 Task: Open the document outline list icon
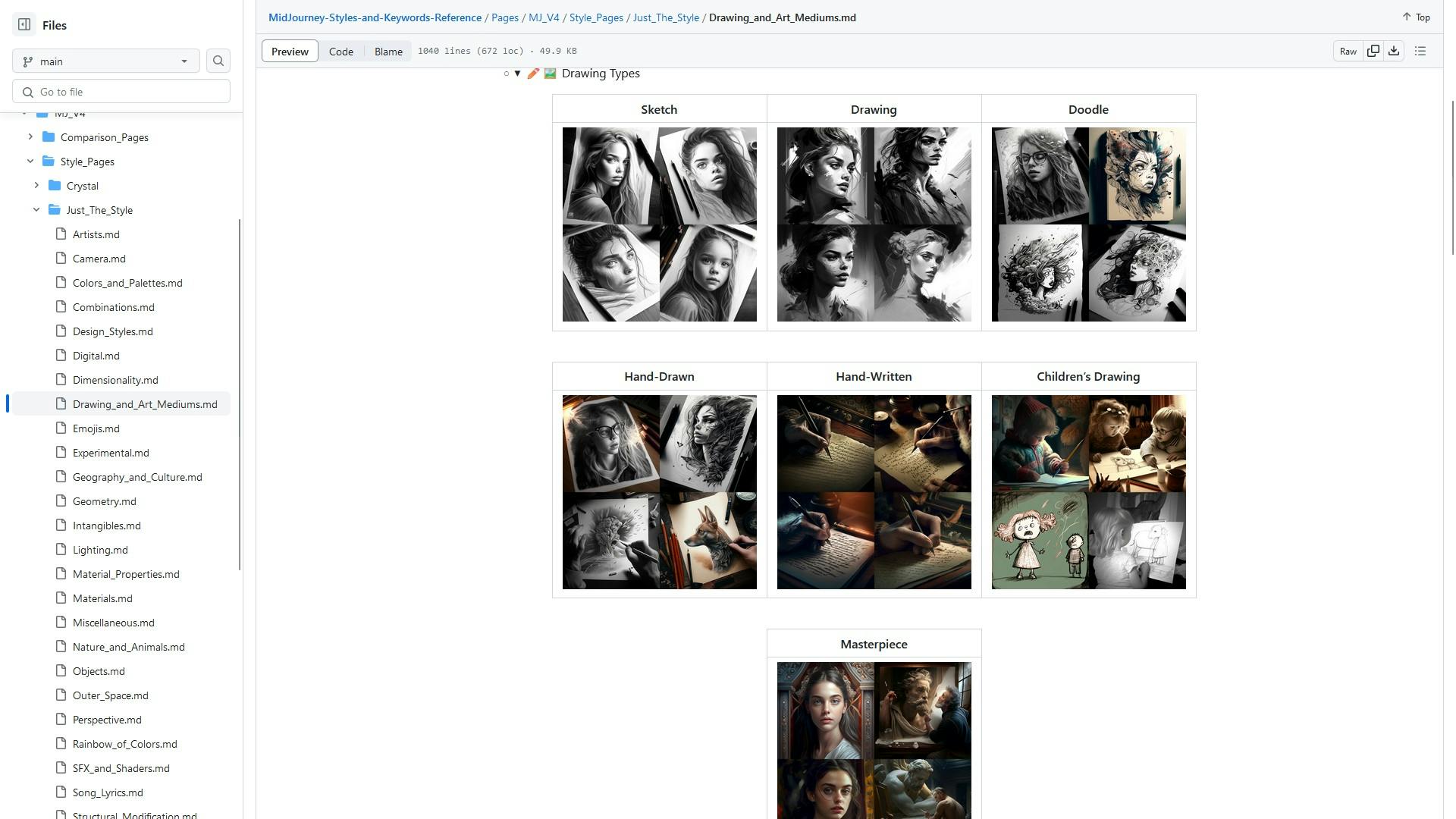[x=1420, y=52]
